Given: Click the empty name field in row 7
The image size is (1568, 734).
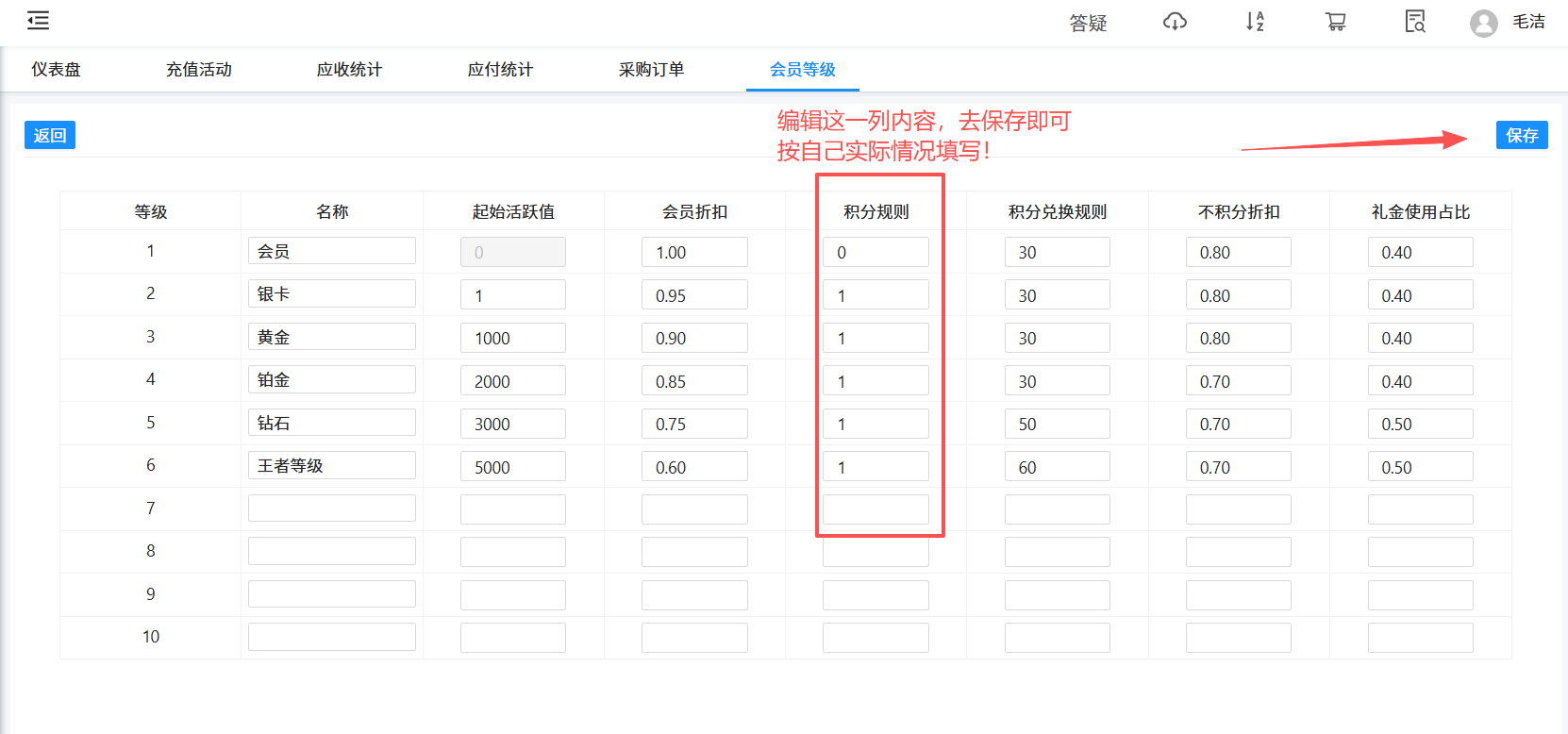Looking at the screenshot, I should pos(332,509).
